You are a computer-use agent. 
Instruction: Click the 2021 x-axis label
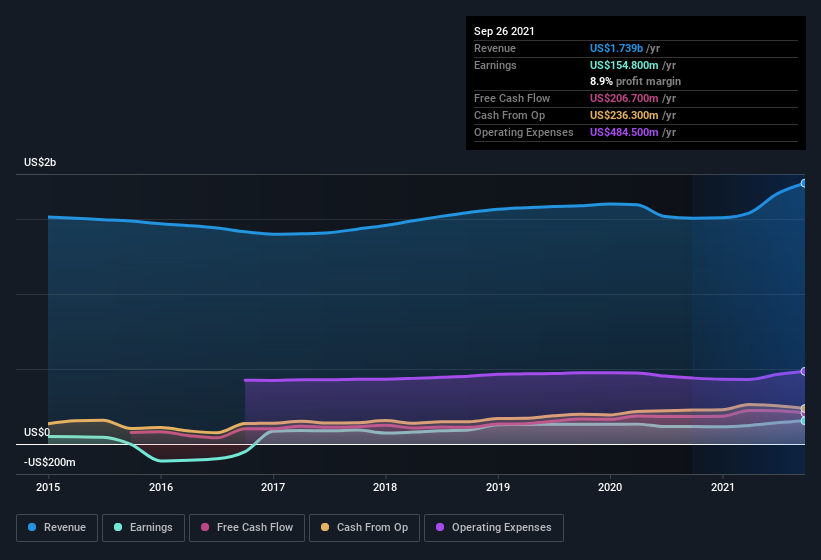[723, 487]
